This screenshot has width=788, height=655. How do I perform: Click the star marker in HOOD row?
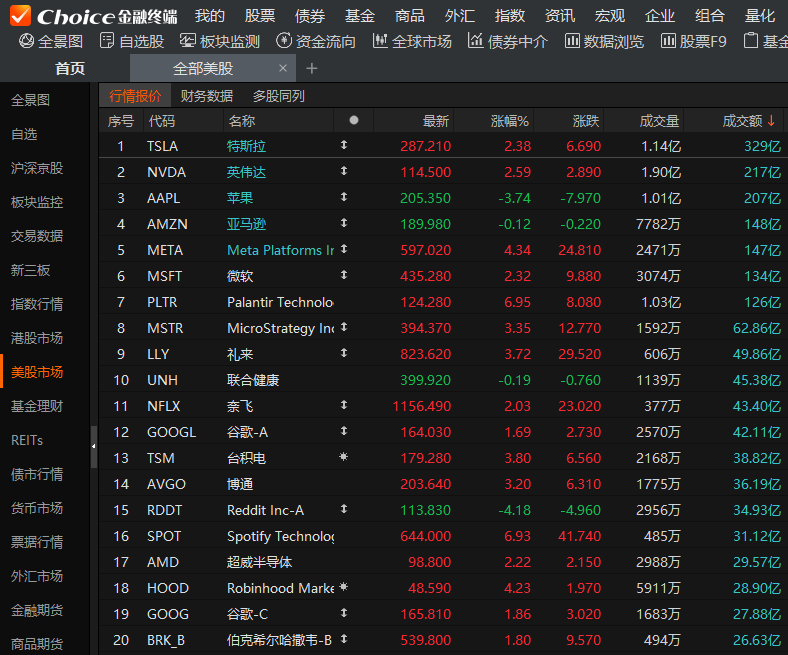click(344, 587)
